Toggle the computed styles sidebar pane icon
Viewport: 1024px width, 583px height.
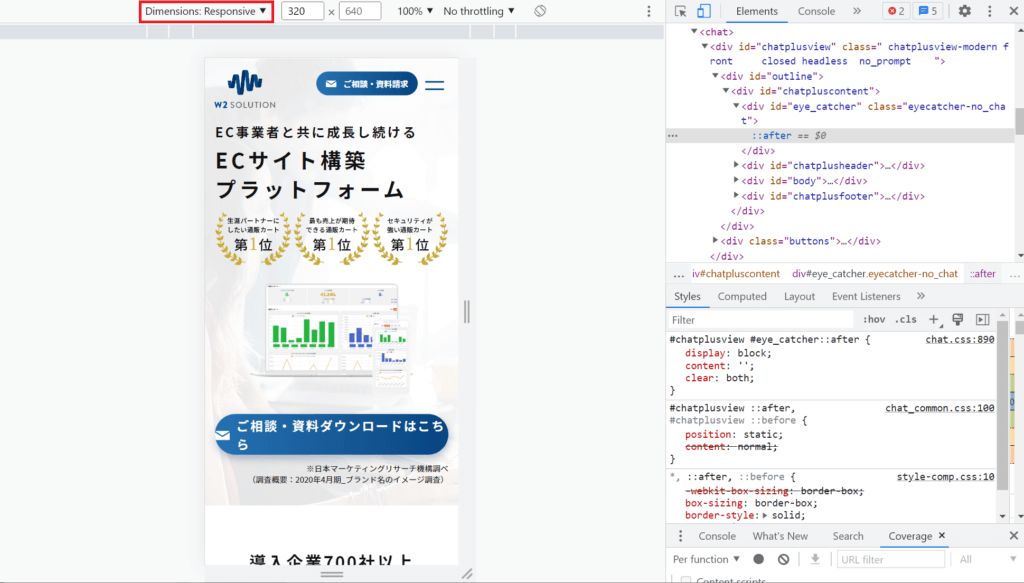982,320
